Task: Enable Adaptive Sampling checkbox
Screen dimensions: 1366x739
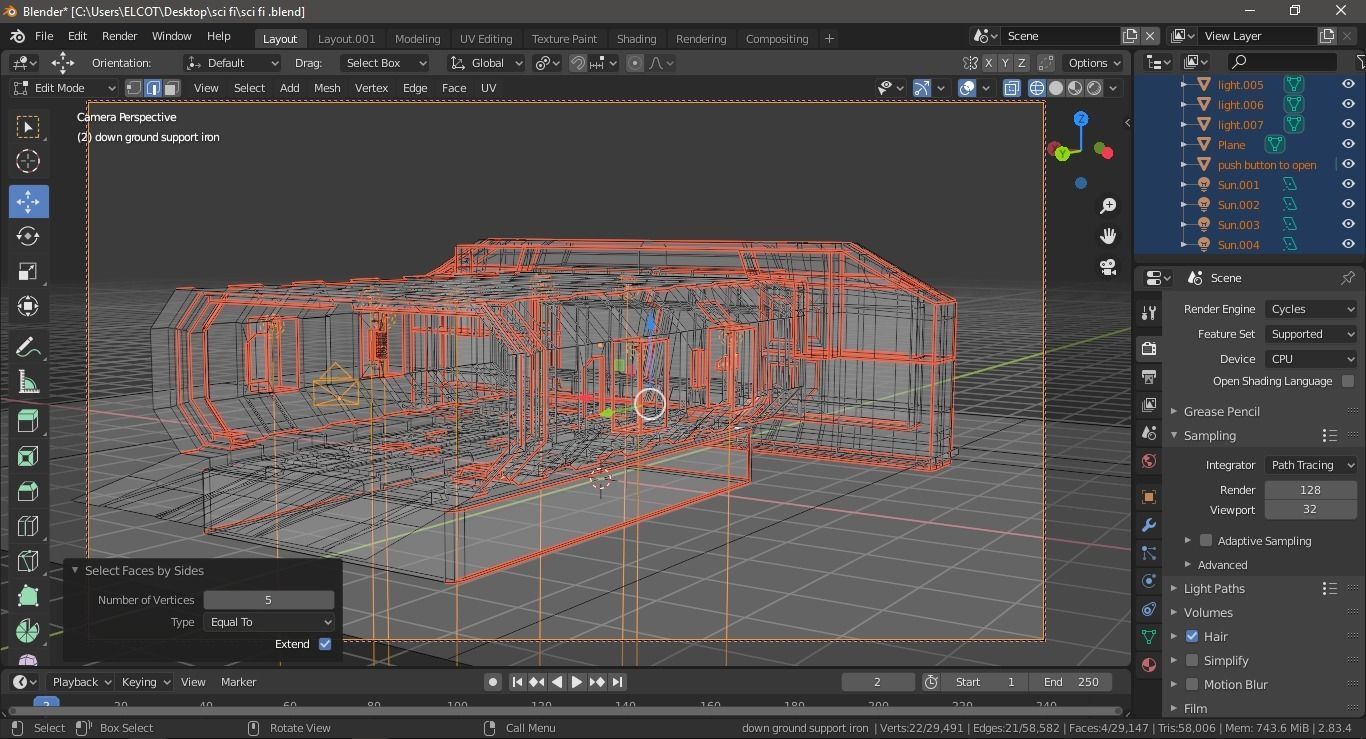Action: click(x=1206, y=541)
